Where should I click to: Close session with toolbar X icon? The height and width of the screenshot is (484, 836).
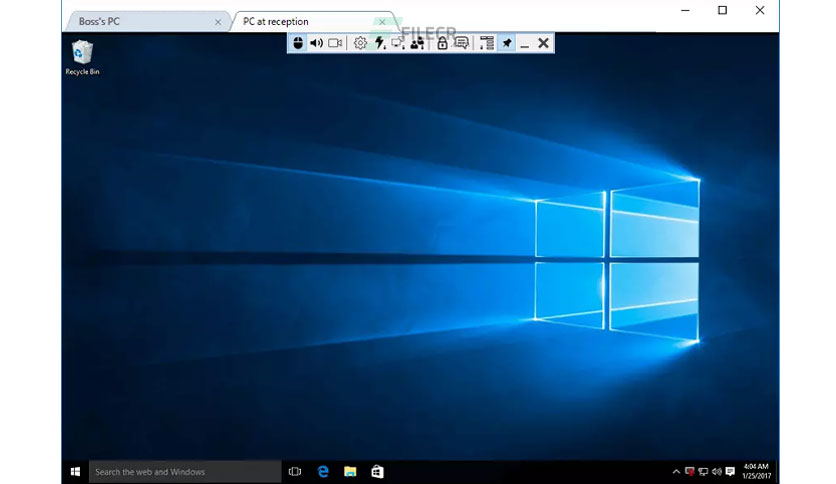(x=543, y=43)
